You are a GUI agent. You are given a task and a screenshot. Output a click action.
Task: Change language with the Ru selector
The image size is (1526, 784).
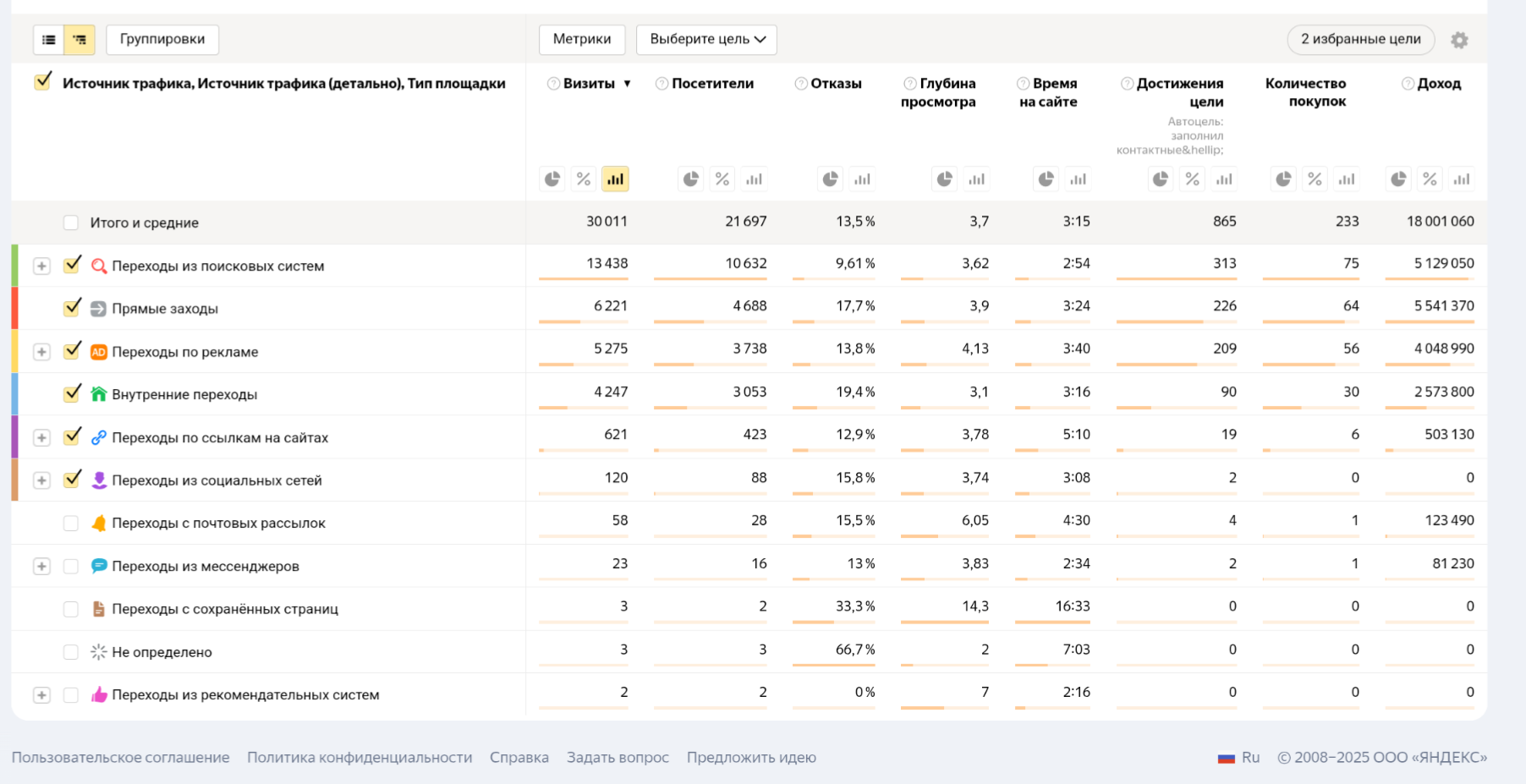1239,758
